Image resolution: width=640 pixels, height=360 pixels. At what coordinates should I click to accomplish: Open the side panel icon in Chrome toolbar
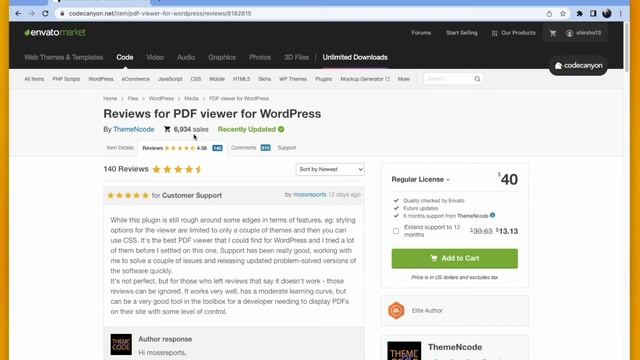tap(593, 13)
